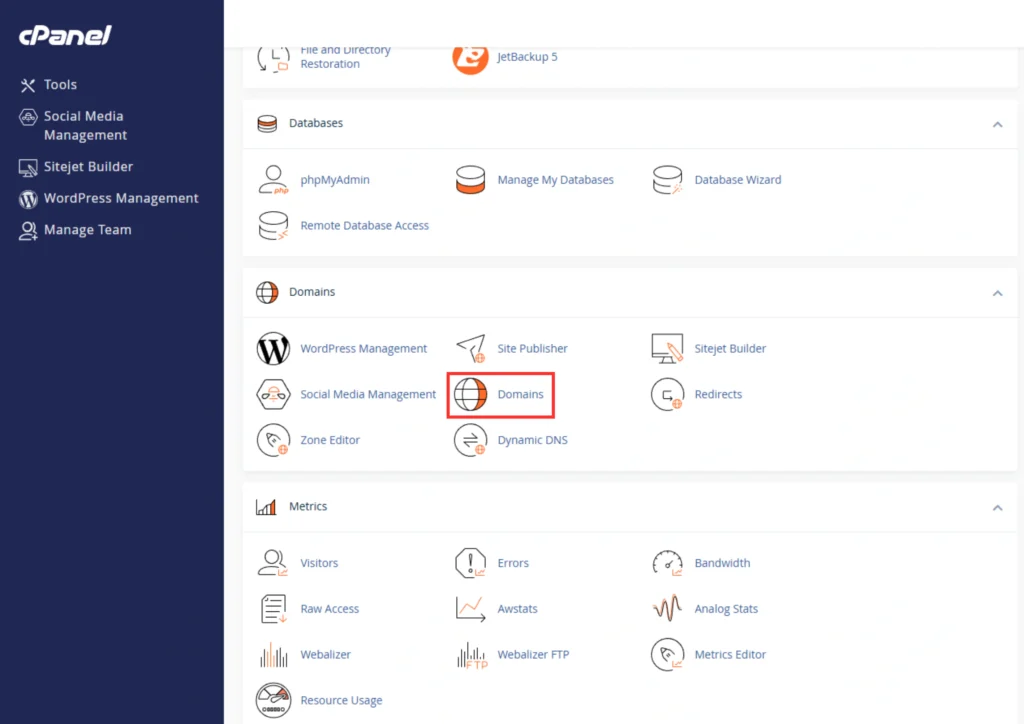
Task: Click the Site Publisher paper plane icon
Action: tap(470, 349)
